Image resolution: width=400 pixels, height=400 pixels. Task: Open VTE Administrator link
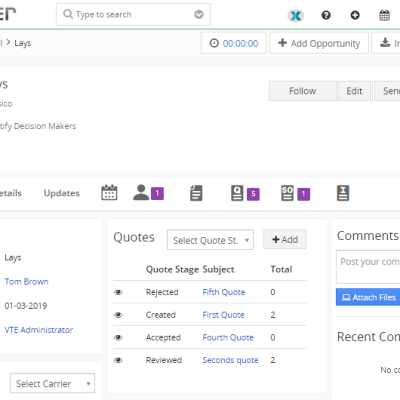point(39,330)
